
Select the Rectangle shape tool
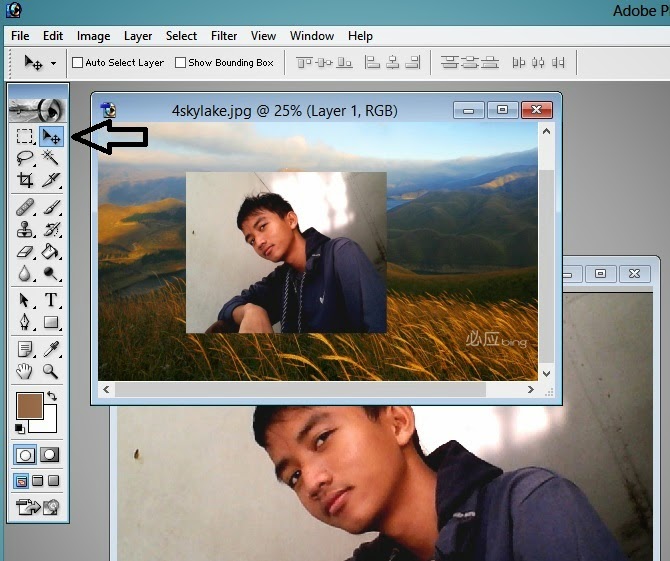[51, 322]
